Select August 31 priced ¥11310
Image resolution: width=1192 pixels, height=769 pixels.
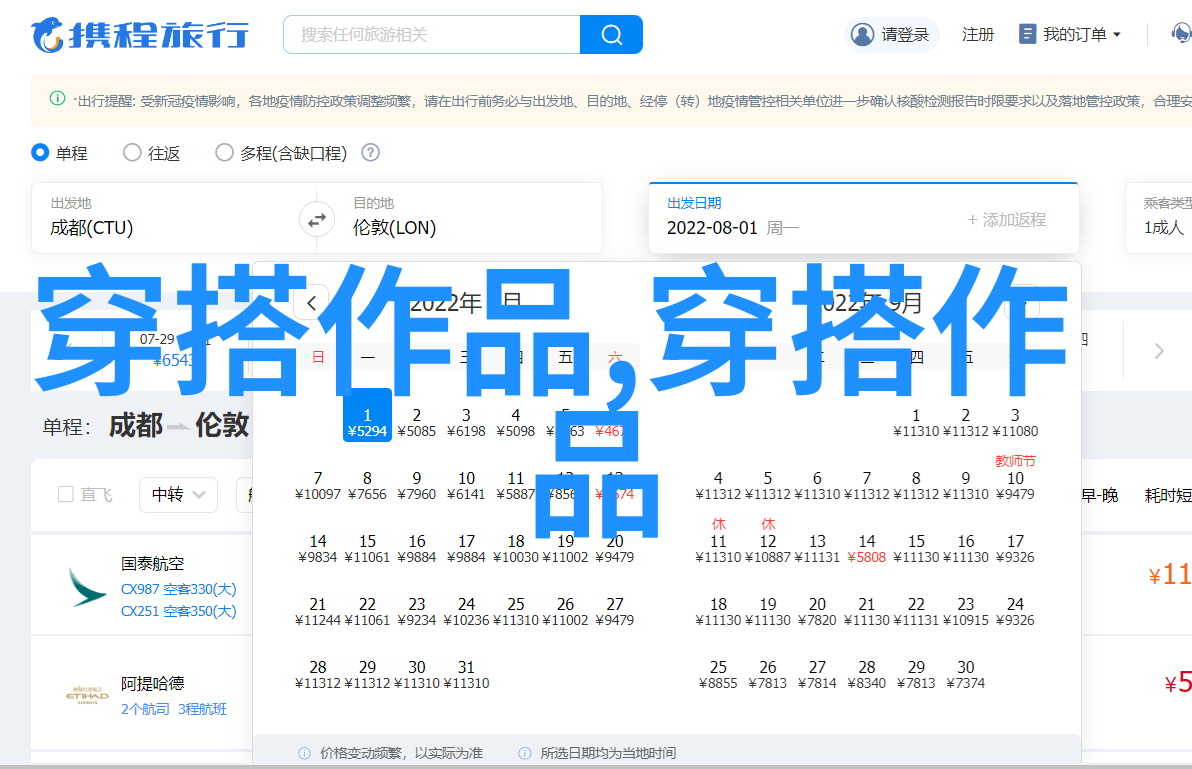[466, 675]
